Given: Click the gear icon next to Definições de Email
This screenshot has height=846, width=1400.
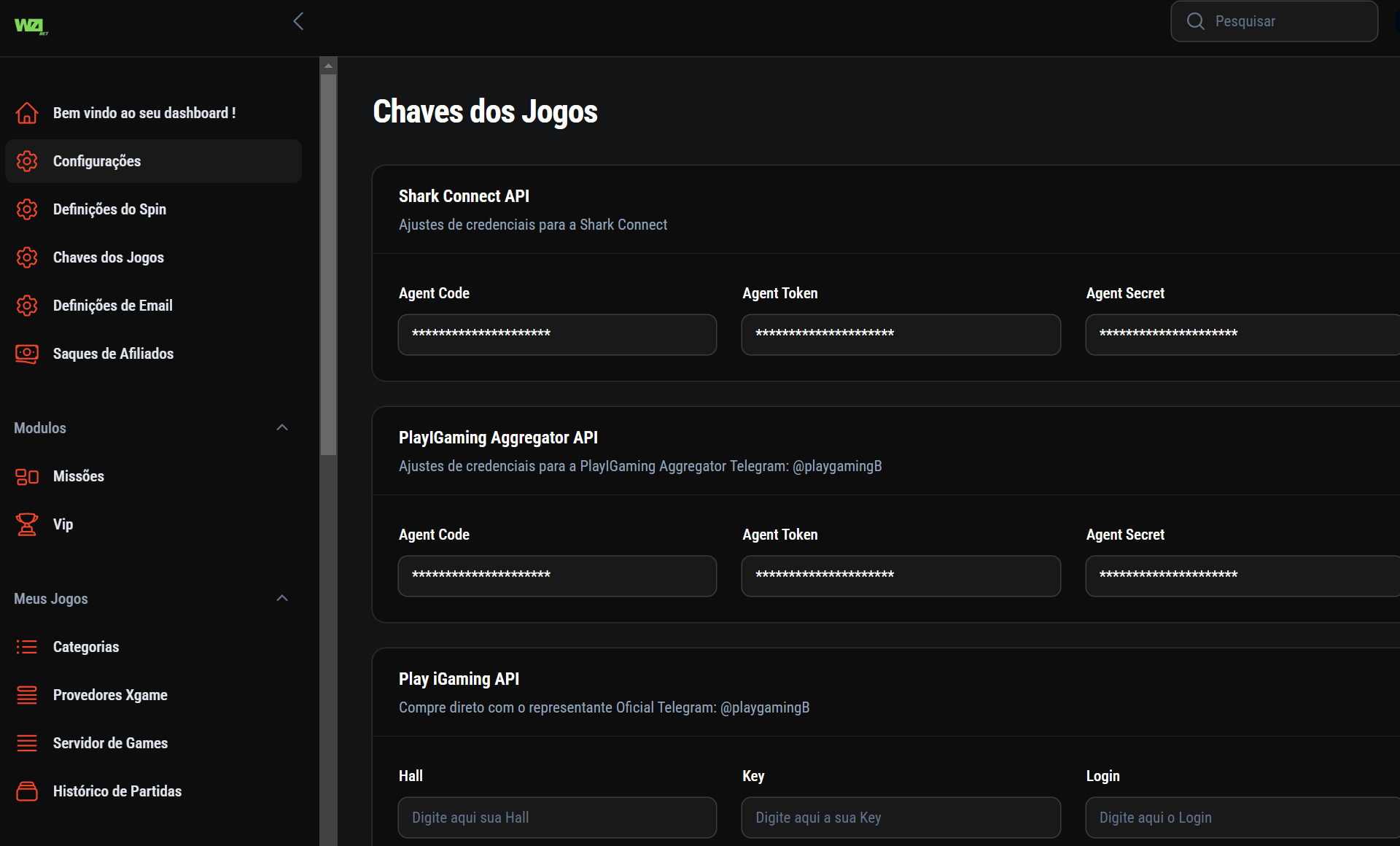Looking at the screenshot, I should tap(27, 306).
